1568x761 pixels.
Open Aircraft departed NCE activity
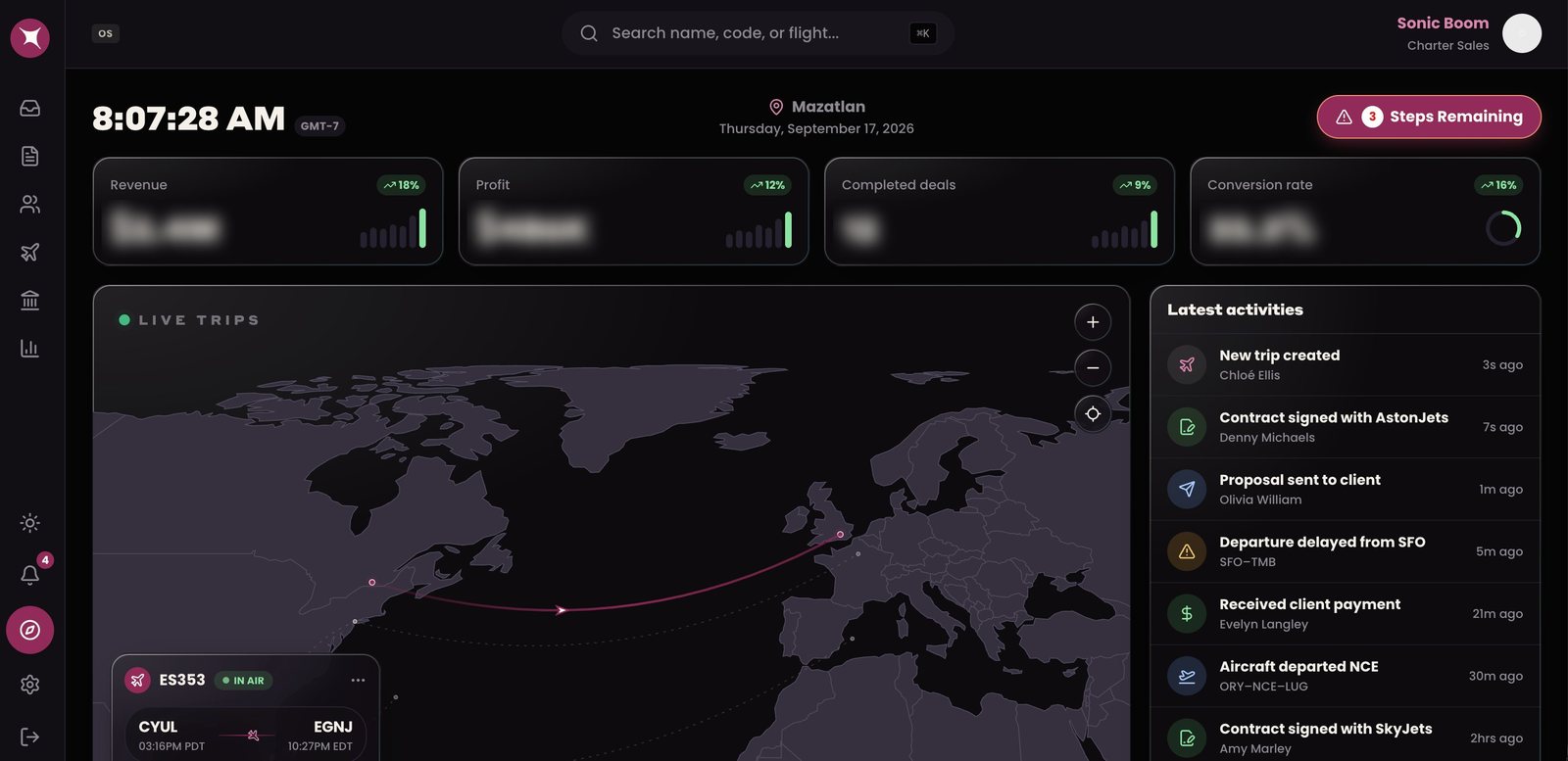click(x=1345, y=676)
